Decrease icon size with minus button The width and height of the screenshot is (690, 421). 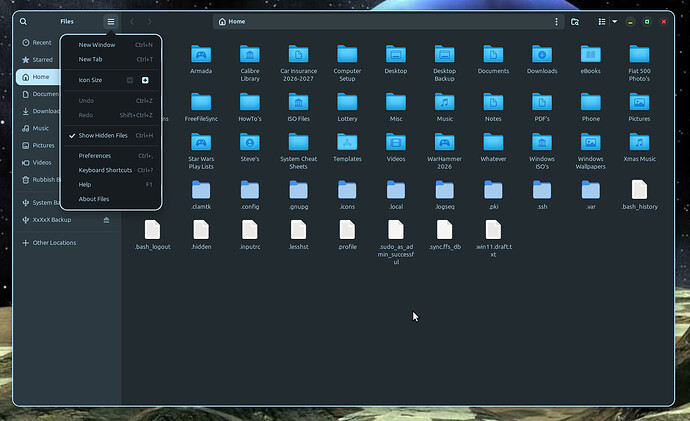click(x=130, y=80)
